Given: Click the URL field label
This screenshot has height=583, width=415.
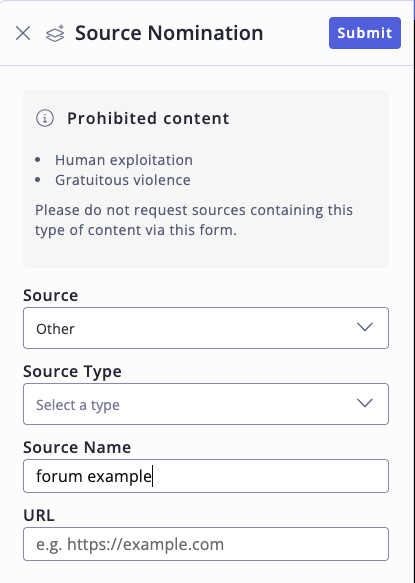Looking at the screenshot, I should pyautogui.click(x=39, y=515).
